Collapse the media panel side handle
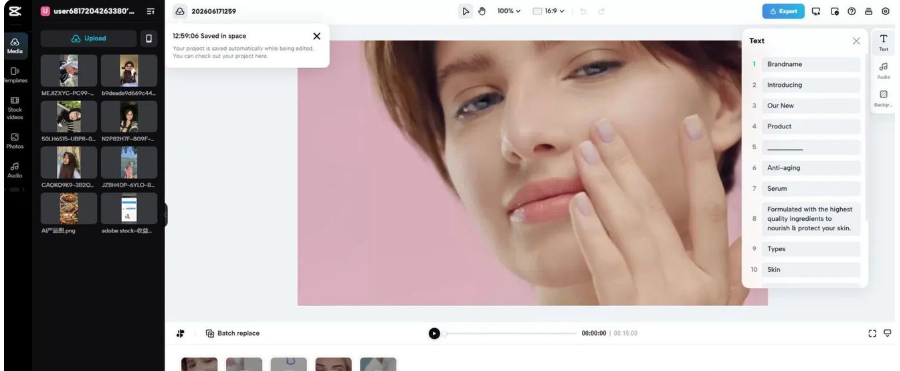This screenshot has width=900, height=371. coord(166,215)
